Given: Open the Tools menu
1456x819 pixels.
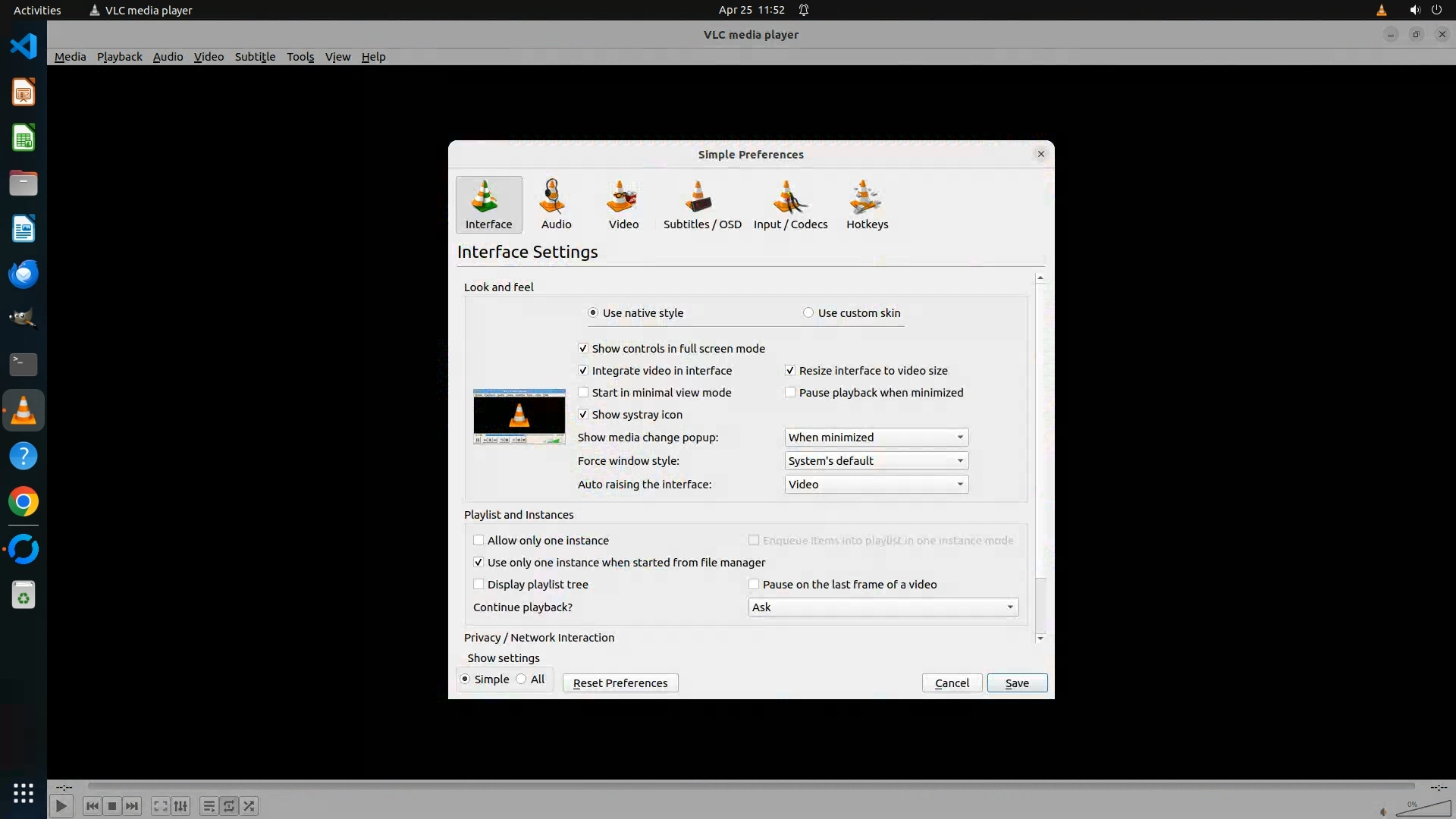Looking at the screenshot, I should (300, 57).
